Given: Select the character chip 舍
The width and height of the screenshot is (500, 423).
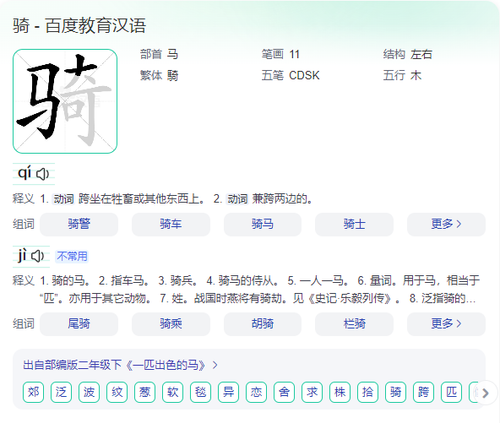Looking at the screenshot, I should (284, 392).
